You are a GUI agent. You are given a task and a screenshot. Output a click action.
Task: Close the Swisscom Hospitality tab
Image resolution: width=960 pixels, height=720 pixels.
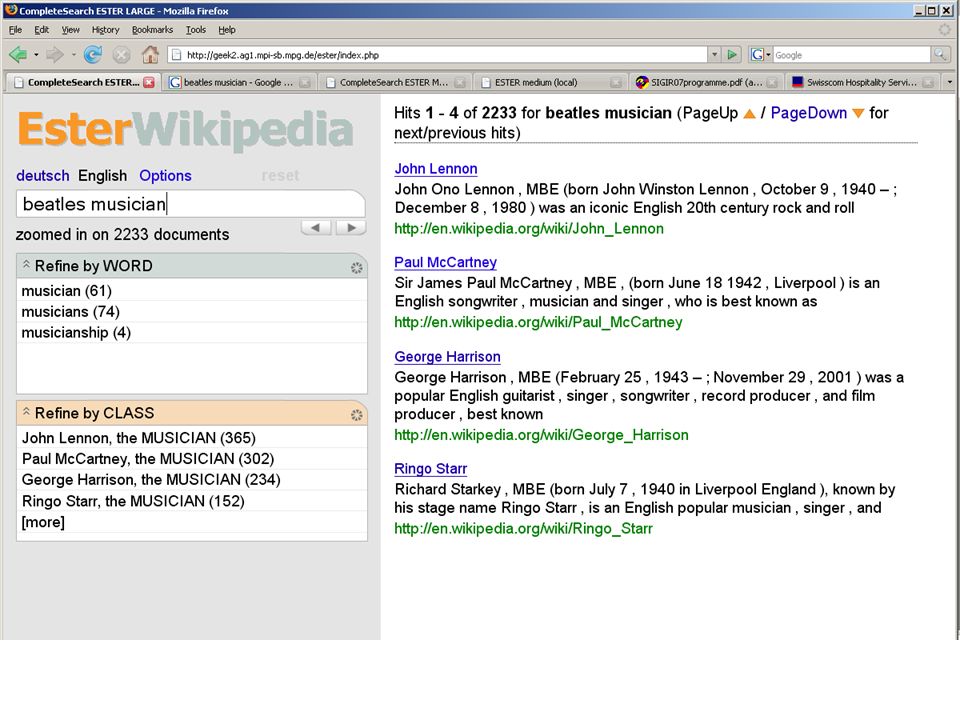click(x=928, y=82)
